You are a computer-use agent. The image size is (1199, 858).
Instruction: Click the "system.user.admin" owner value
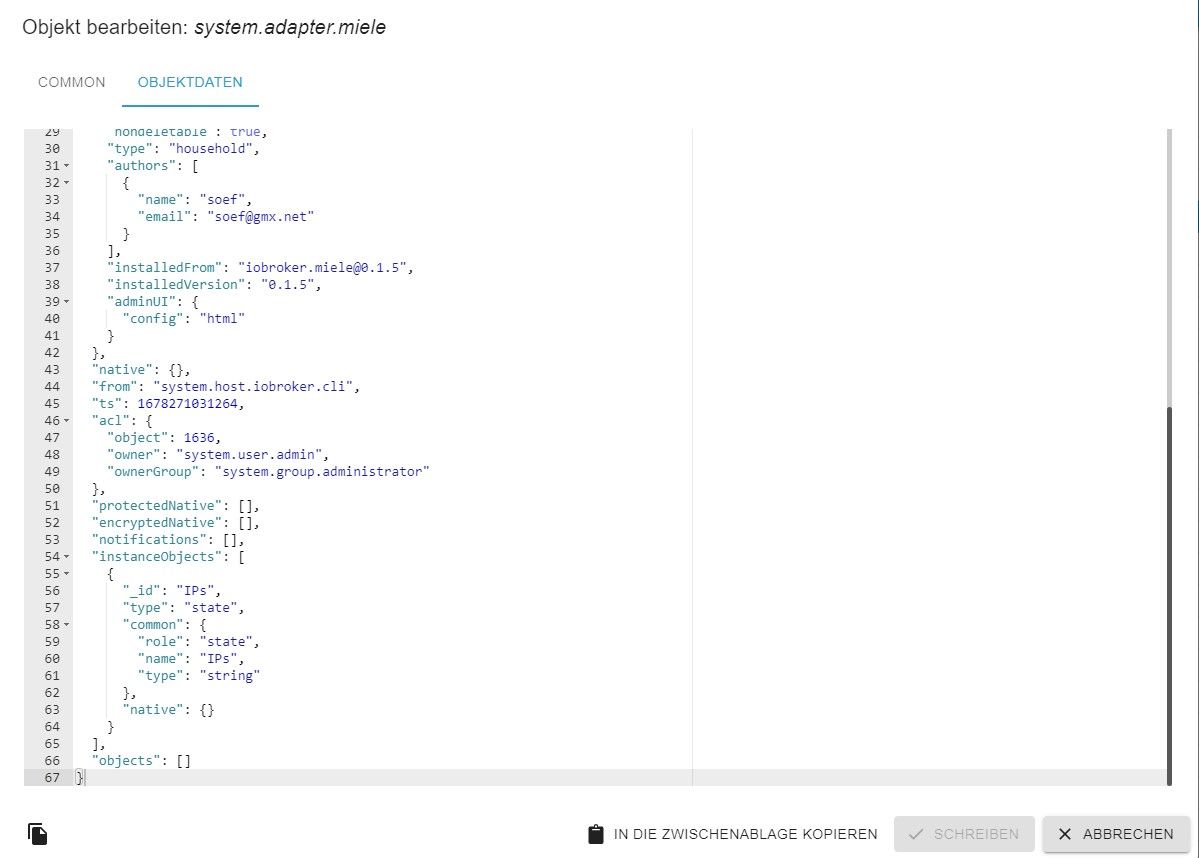[x=249, y=454]
